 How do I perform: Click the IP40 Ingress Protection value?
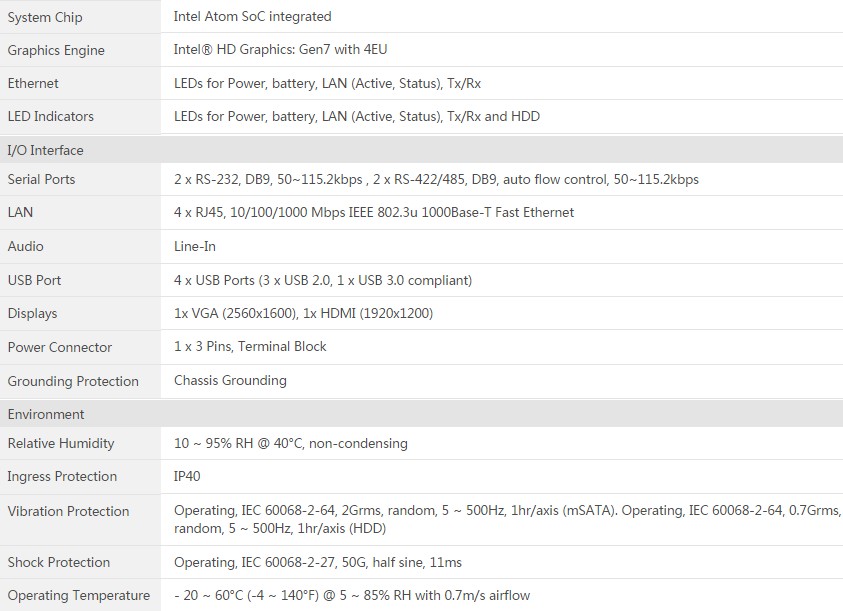(x=187, y=477)
